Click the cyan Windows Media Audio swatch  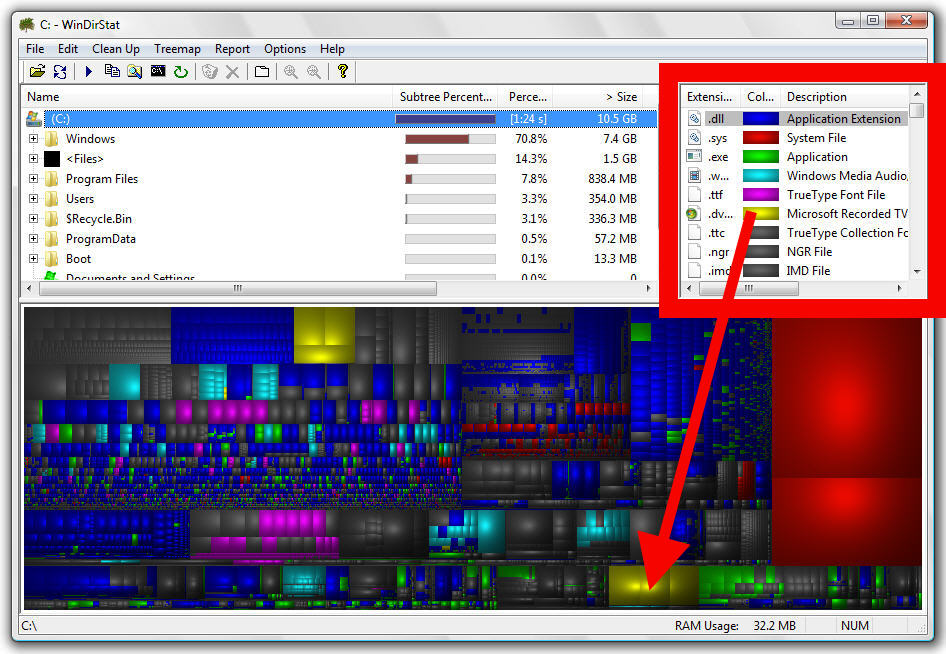[761, 176]
